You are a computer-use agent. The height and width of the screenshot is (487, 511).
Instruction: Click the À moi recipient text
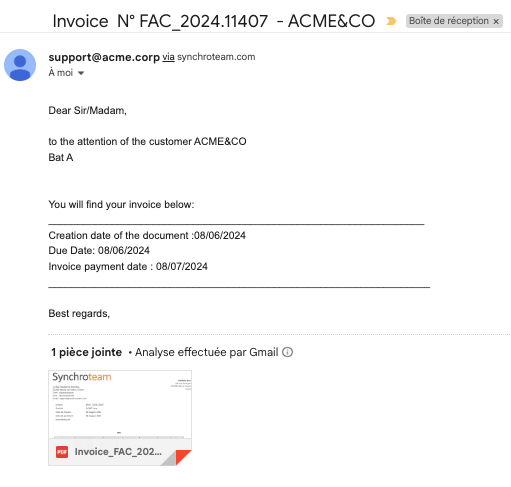tap(61, 72)
